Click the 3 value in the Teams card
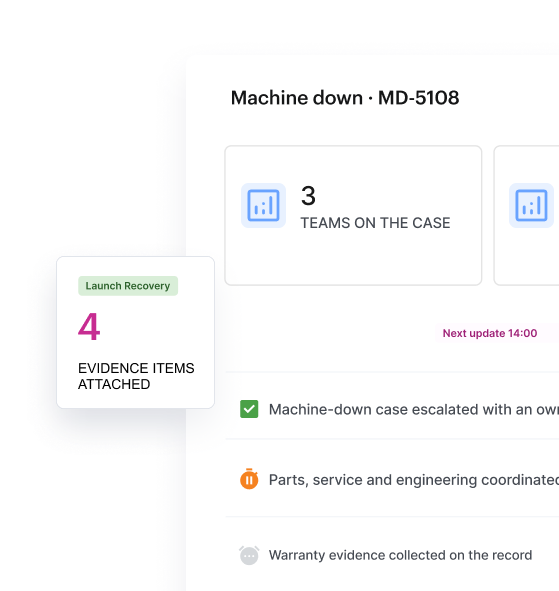 click(x=308, y=196)
